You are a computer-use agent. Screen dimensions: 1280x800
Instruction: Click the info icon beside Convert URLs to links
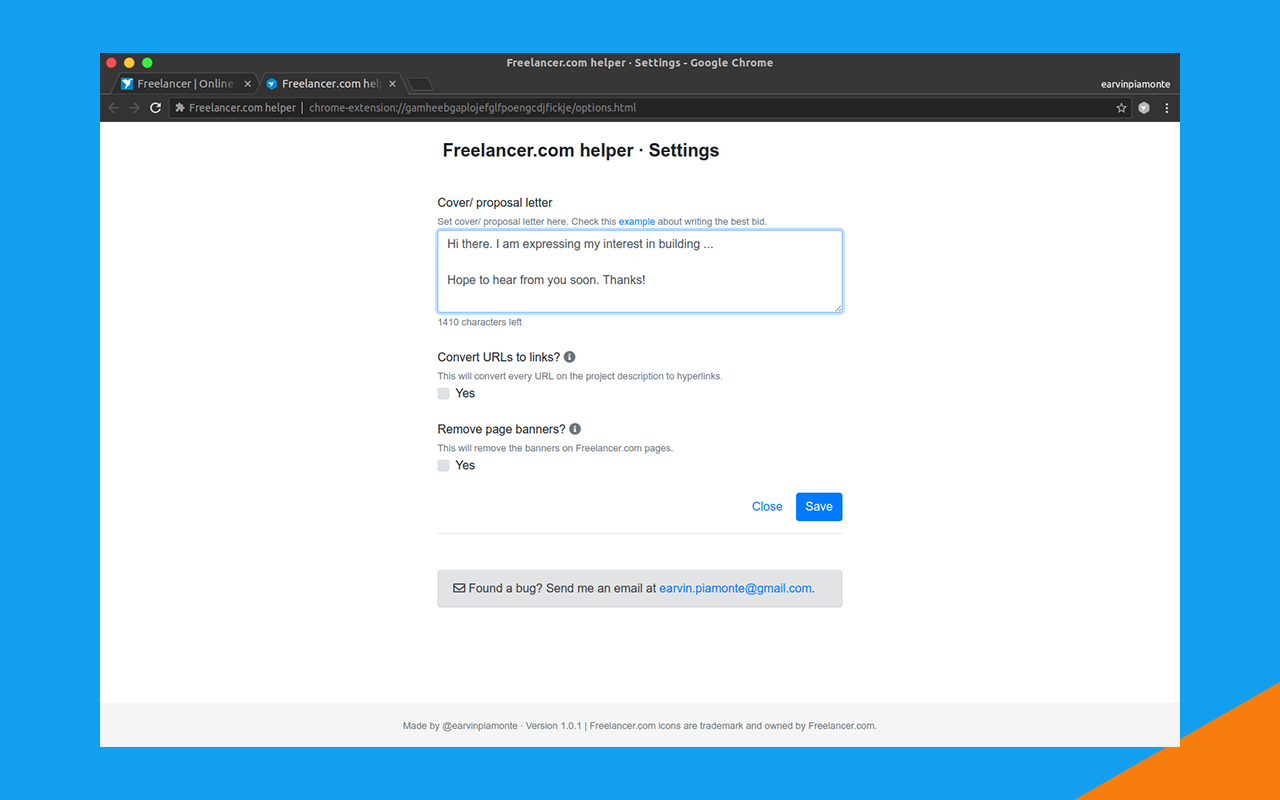(570, 357)
